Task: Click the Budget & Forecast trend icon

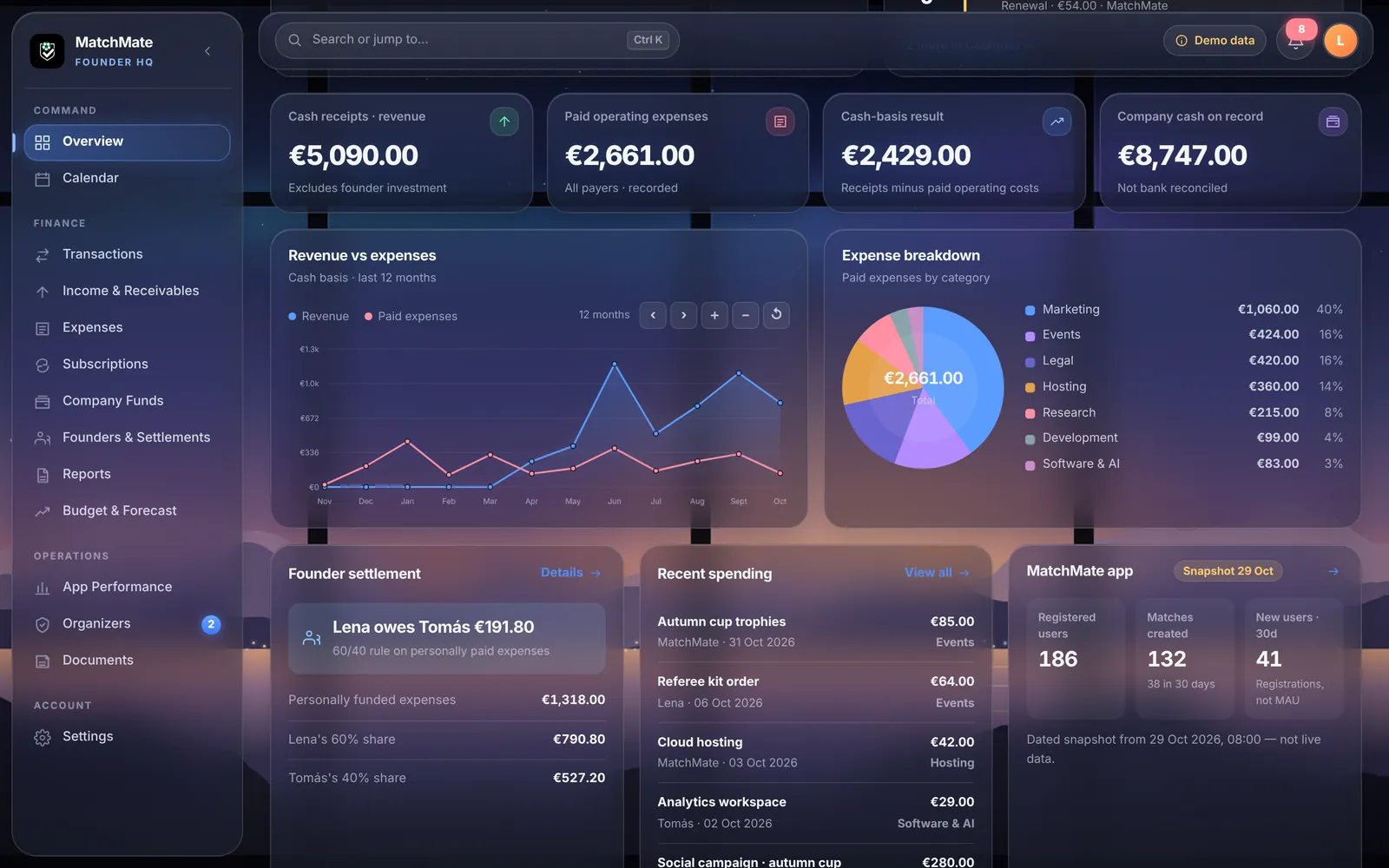Action: coord(43,512)
